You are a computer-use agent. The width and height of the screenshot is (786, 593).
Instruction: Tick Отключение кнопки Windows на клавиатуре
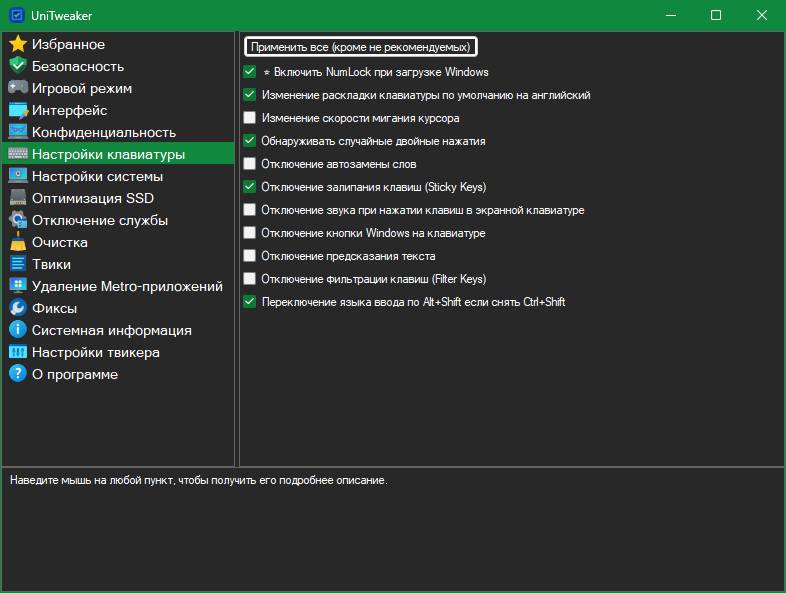click(x=250, y=233)
